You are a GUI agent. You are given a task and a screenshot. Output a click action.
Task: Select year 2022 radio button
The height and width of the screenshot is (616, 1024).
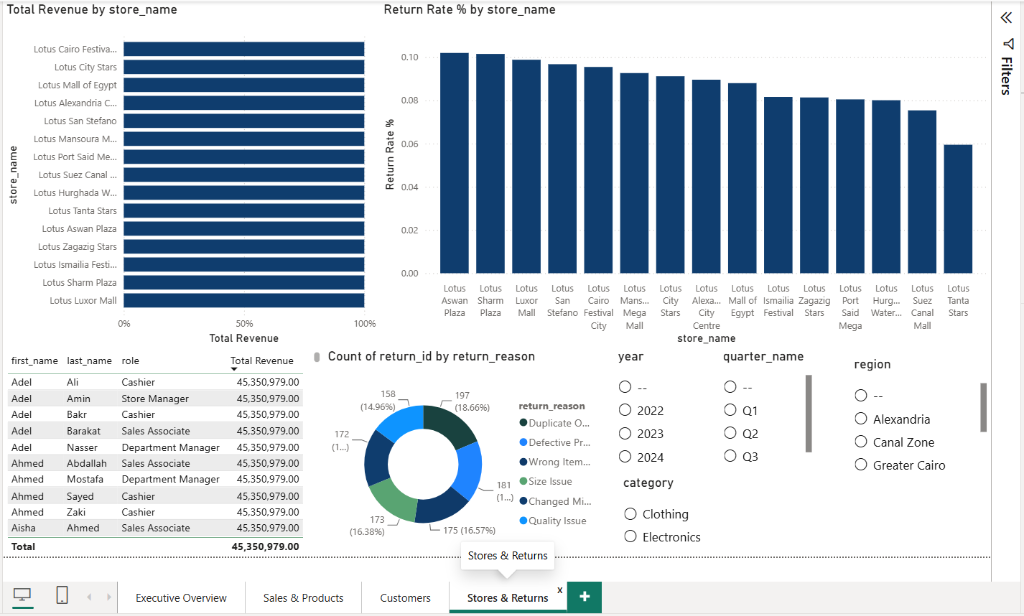[x=625, y=410]
